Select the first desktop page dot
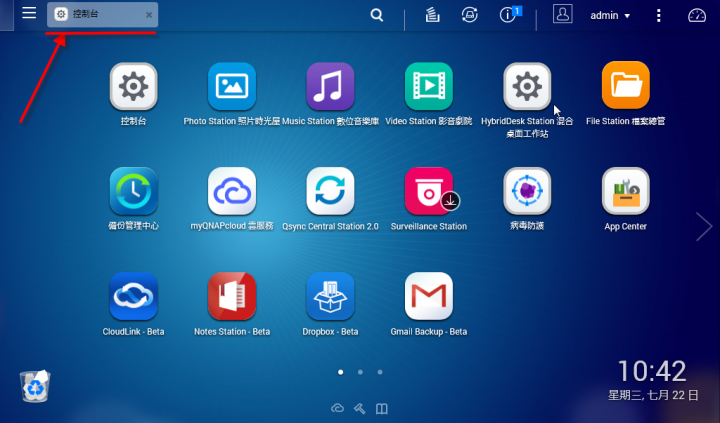 (340, 372)
